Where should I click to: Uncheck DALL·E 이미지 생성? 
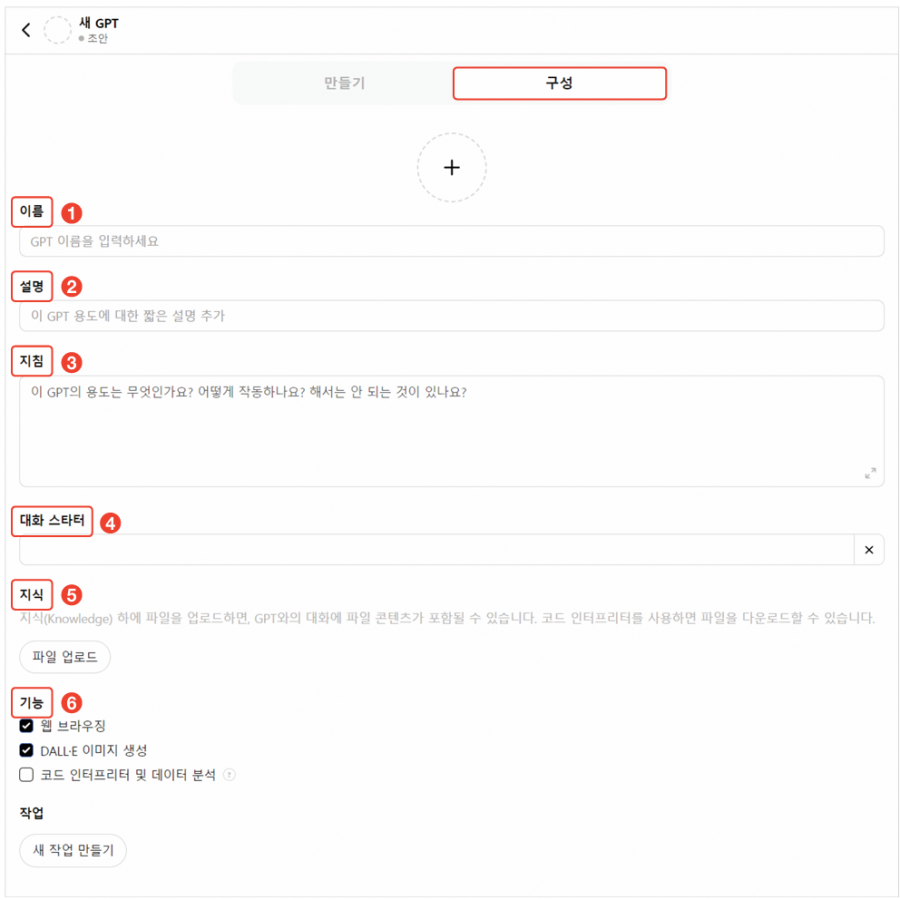26,750
